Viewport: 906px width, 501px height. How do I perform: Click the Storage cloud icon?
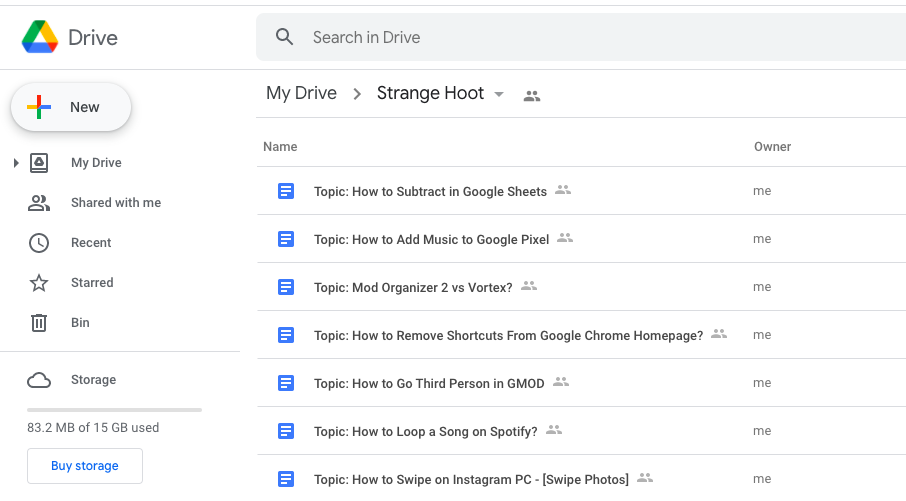[39, 380]
